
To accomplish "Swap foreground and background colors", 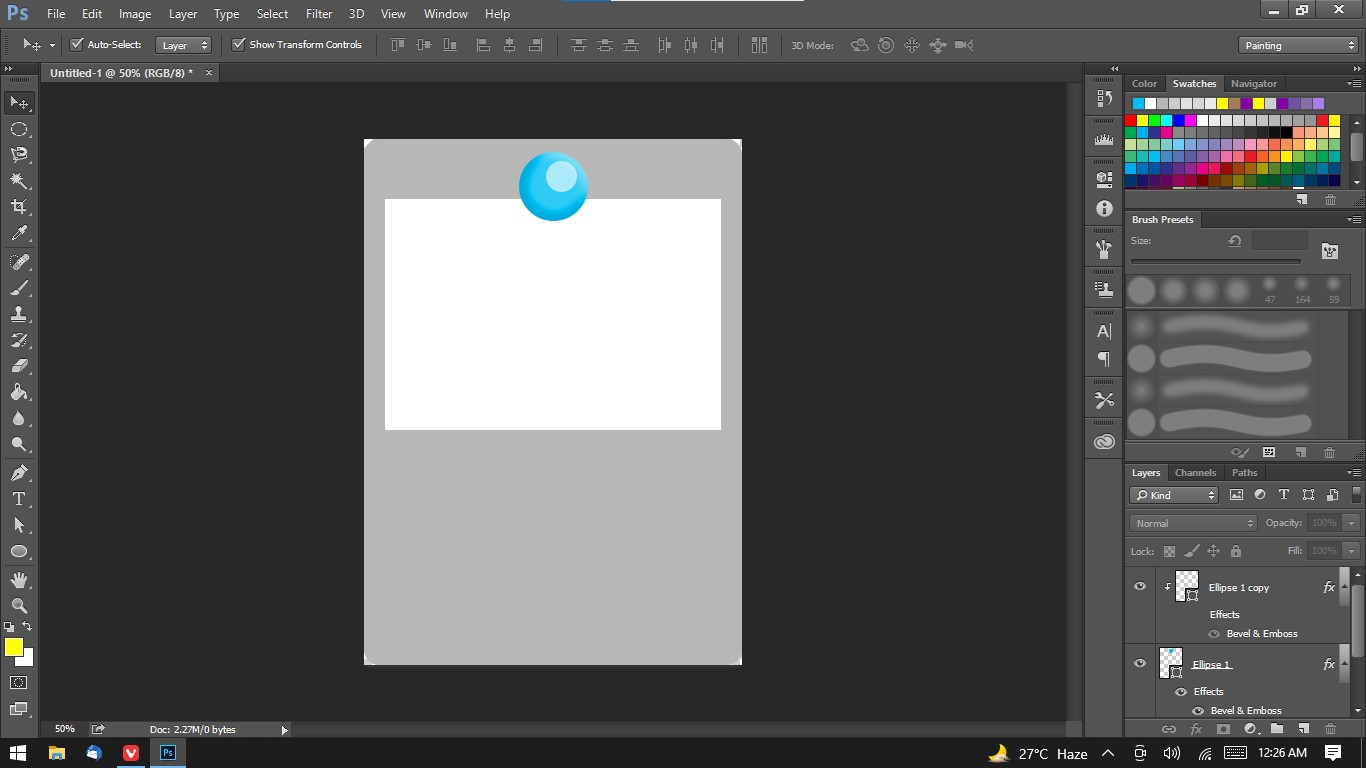I will point(28,627).
